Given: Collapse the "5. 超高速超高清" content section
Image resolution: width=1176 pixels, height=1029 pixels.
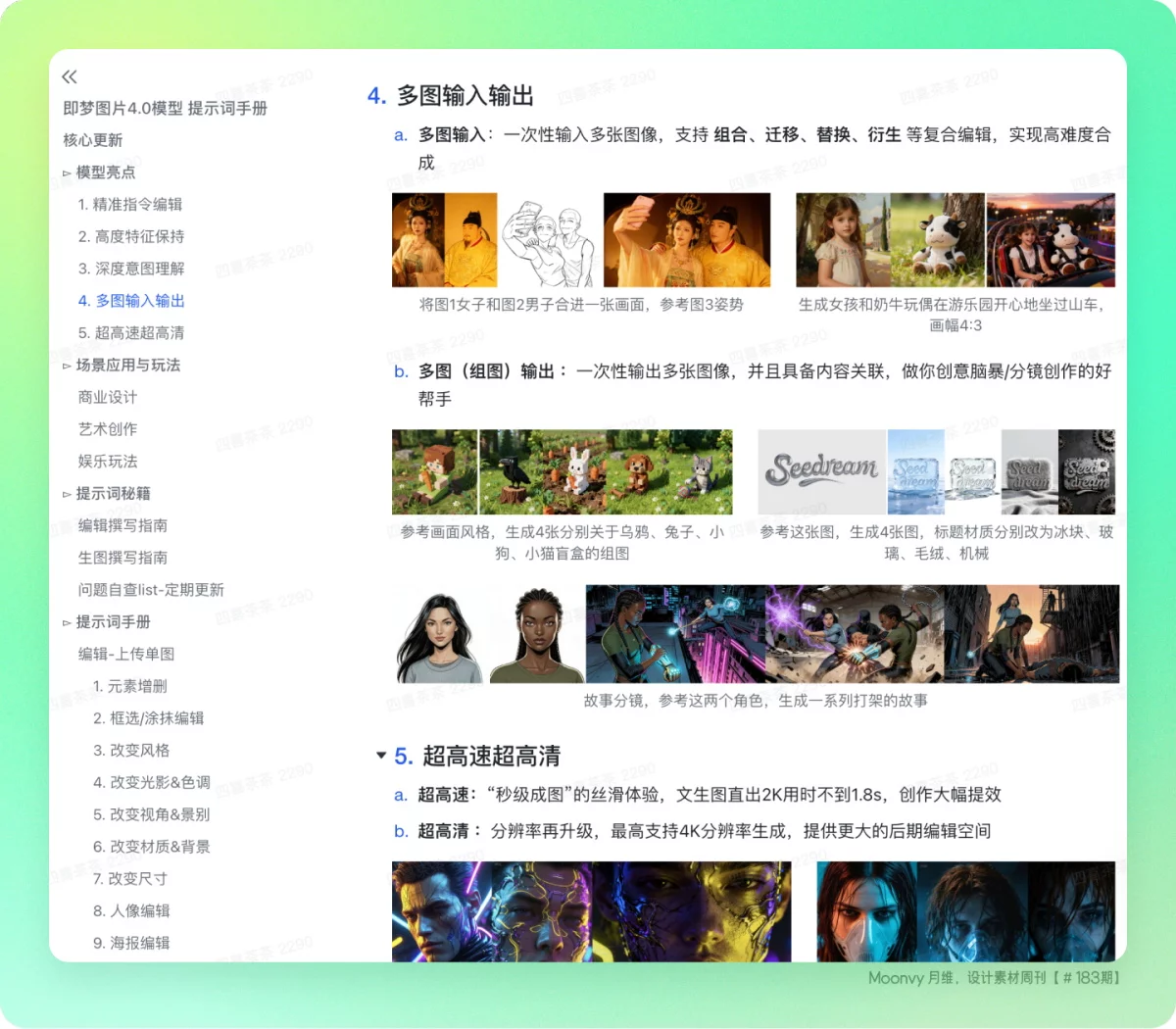Looking at the screenshot, I should pyautogui.click(x=381, y=755).
